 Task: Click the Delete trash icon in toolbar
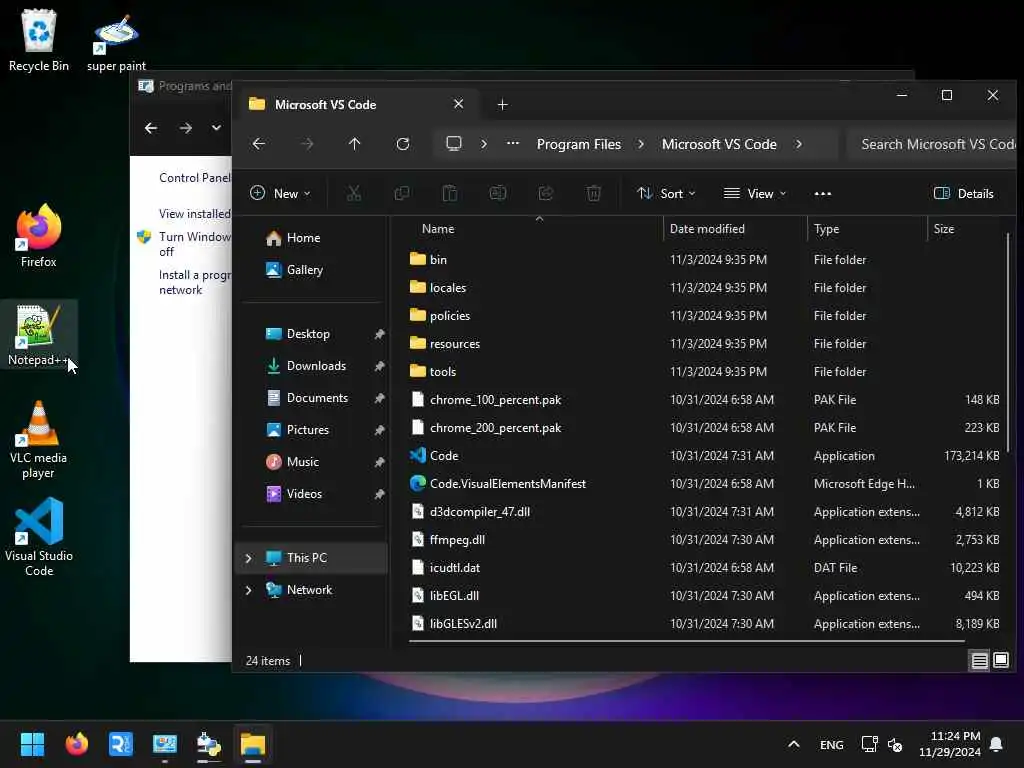(x=594, y=193)
